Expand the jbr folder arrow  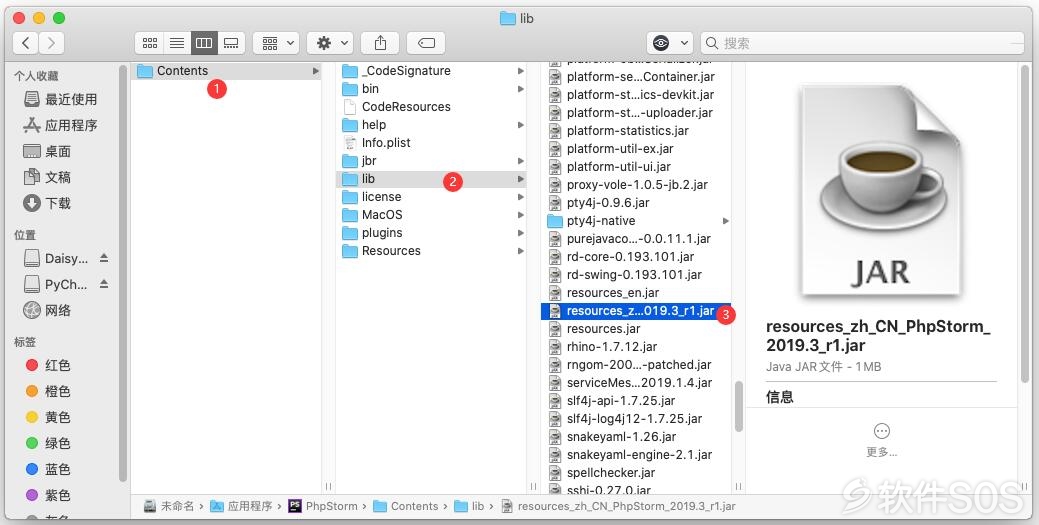tap(521, 160)
